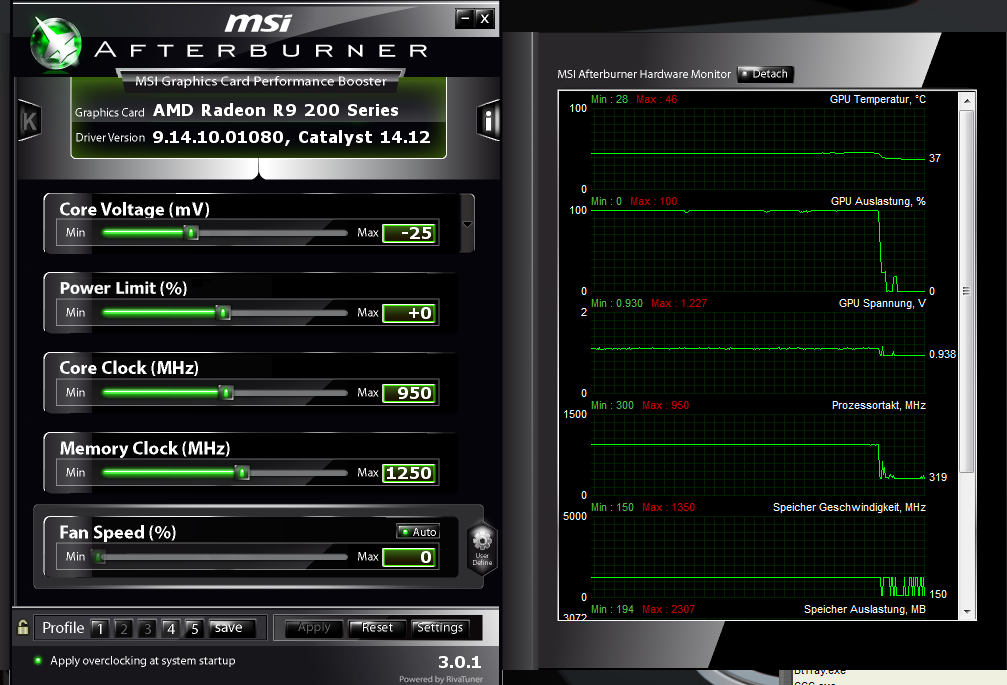Open Kombustor via the K side button
The width and height of the screenshot is (1007, 685).
point(30,121)
